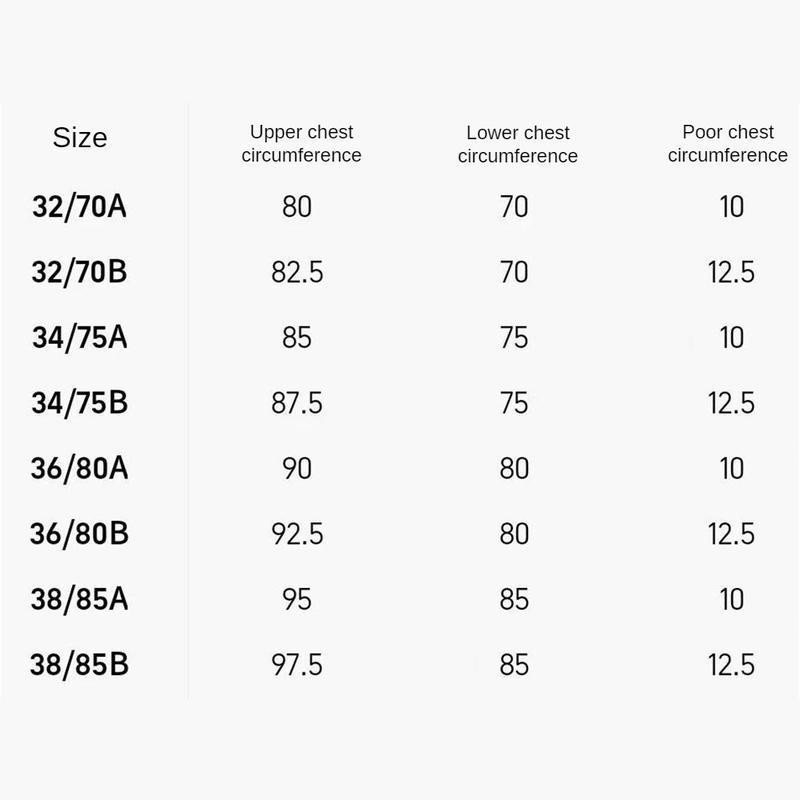Image resolution: width=800 pixels, height=800 pixels.
Task: Click the Size column header
Action: tap(80, 138)
